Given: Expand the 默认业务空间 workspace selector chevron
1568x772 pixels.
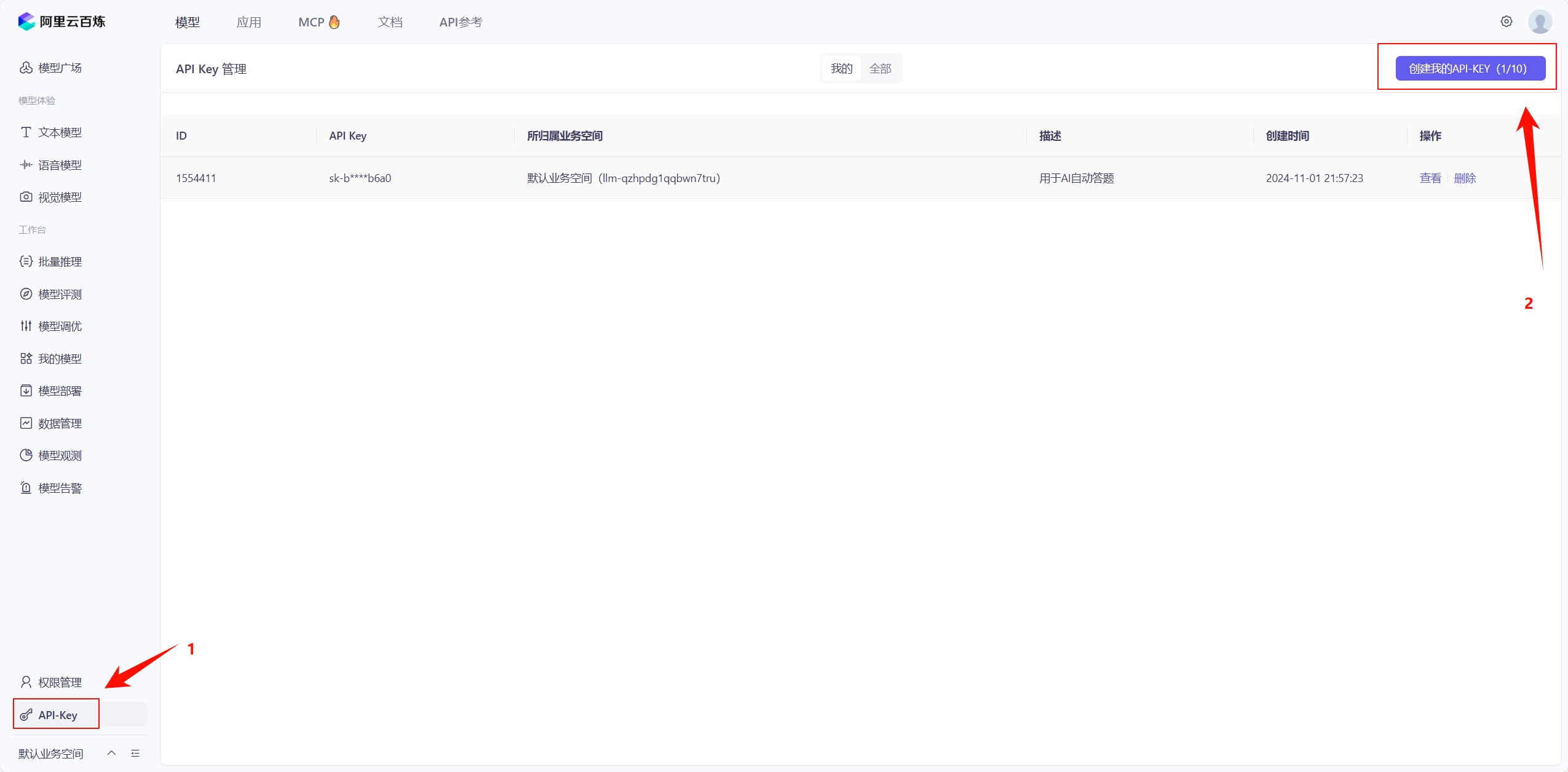Looking at the screenshot, I should pos(111,754).
